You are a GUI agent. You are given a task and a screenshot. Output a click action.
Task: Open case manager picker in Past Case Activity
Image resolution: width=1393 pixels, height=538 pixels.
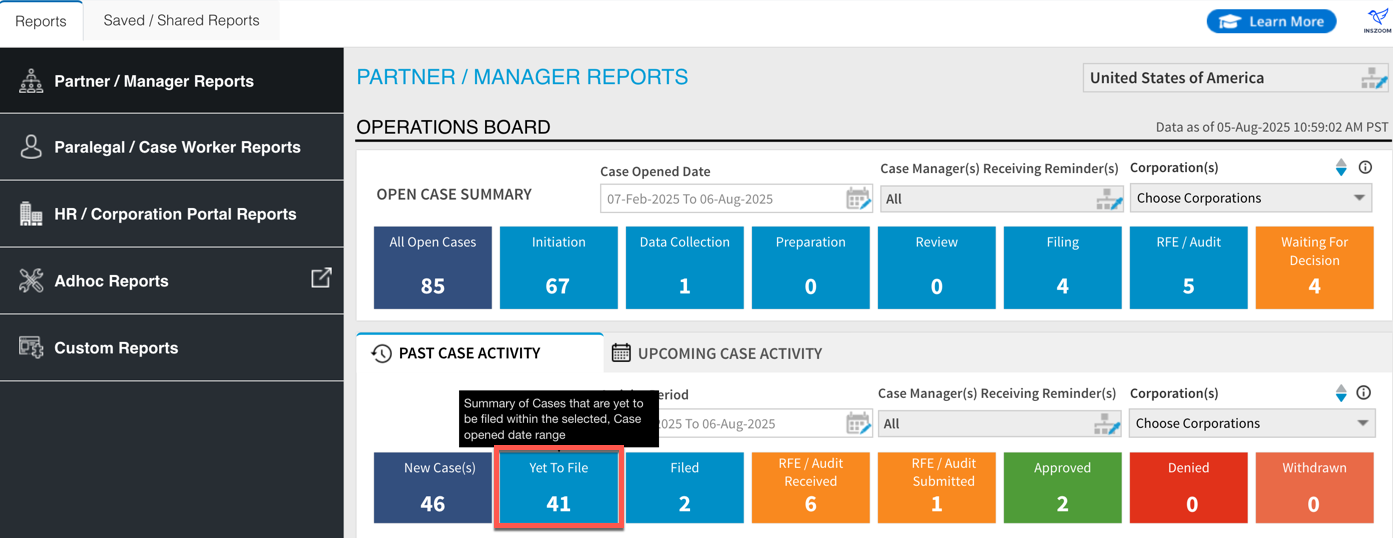[1106, 424]
